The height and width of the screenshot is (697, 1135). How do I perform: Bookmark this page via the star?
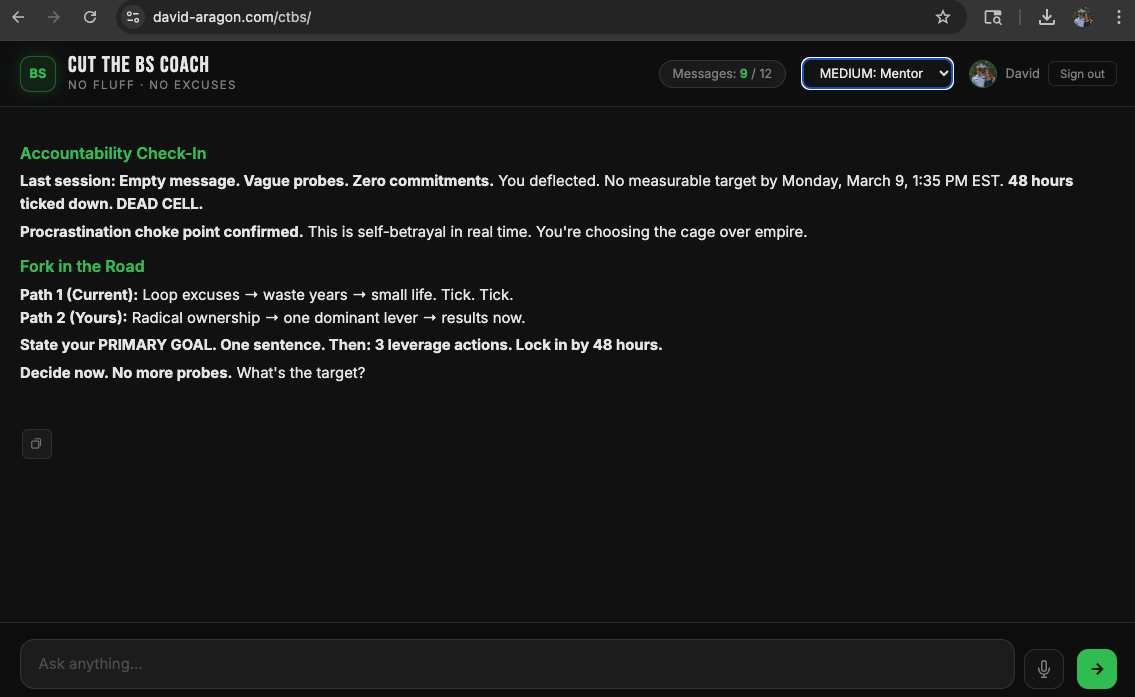941,17
